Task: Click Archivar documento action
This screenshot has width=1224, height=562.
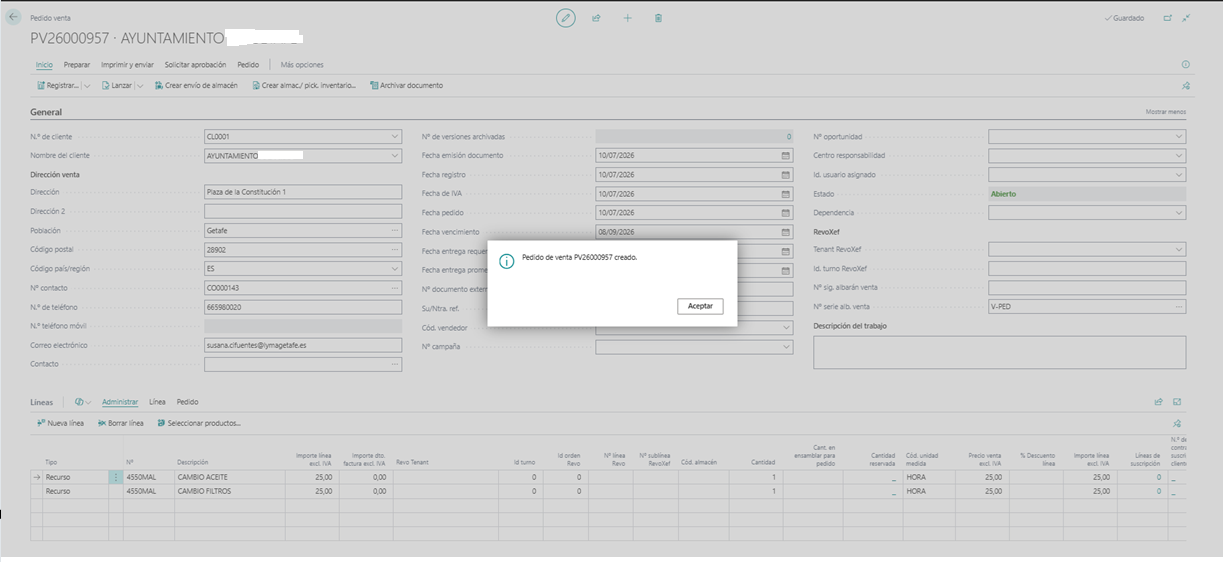Action: click(x=406, y=86)
